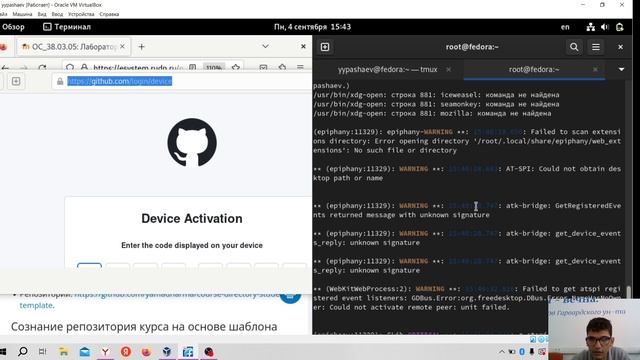Viewport: 640px width, 360px height.
Task: Open the Машина menu in VirtualBox
Action: click(x=22, y=14)
